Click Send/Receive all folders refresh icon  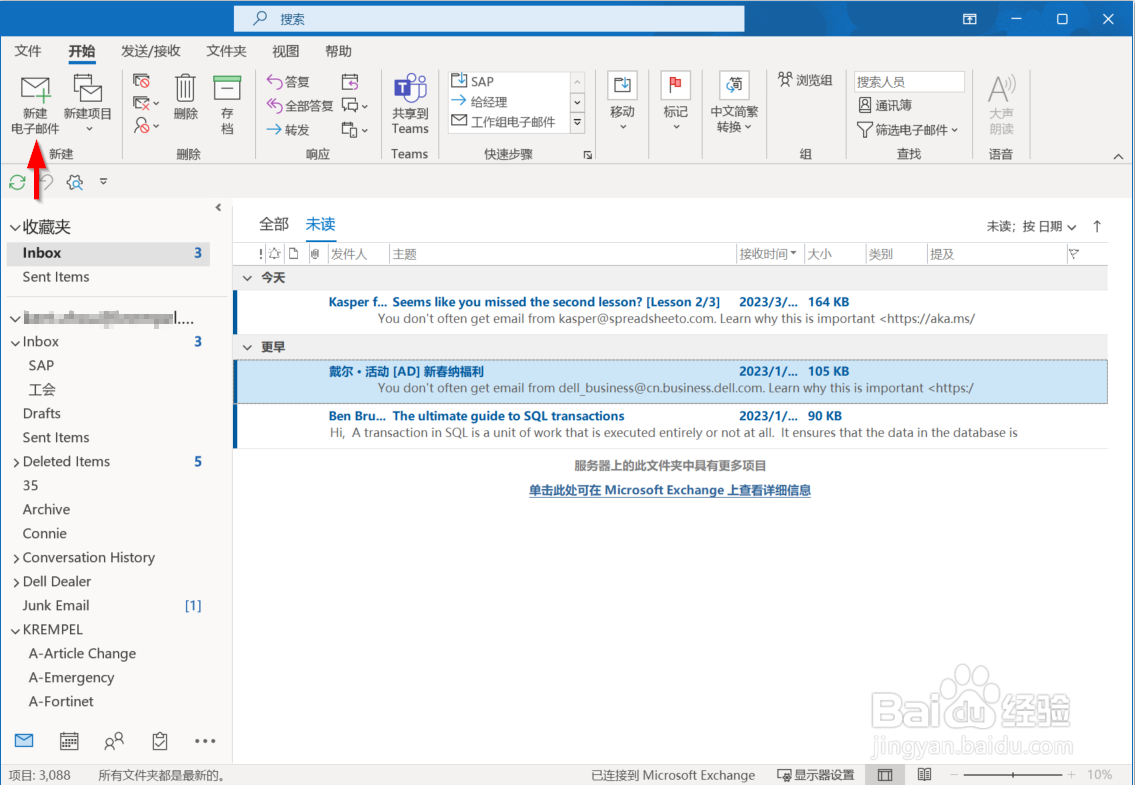pos(17,182)
